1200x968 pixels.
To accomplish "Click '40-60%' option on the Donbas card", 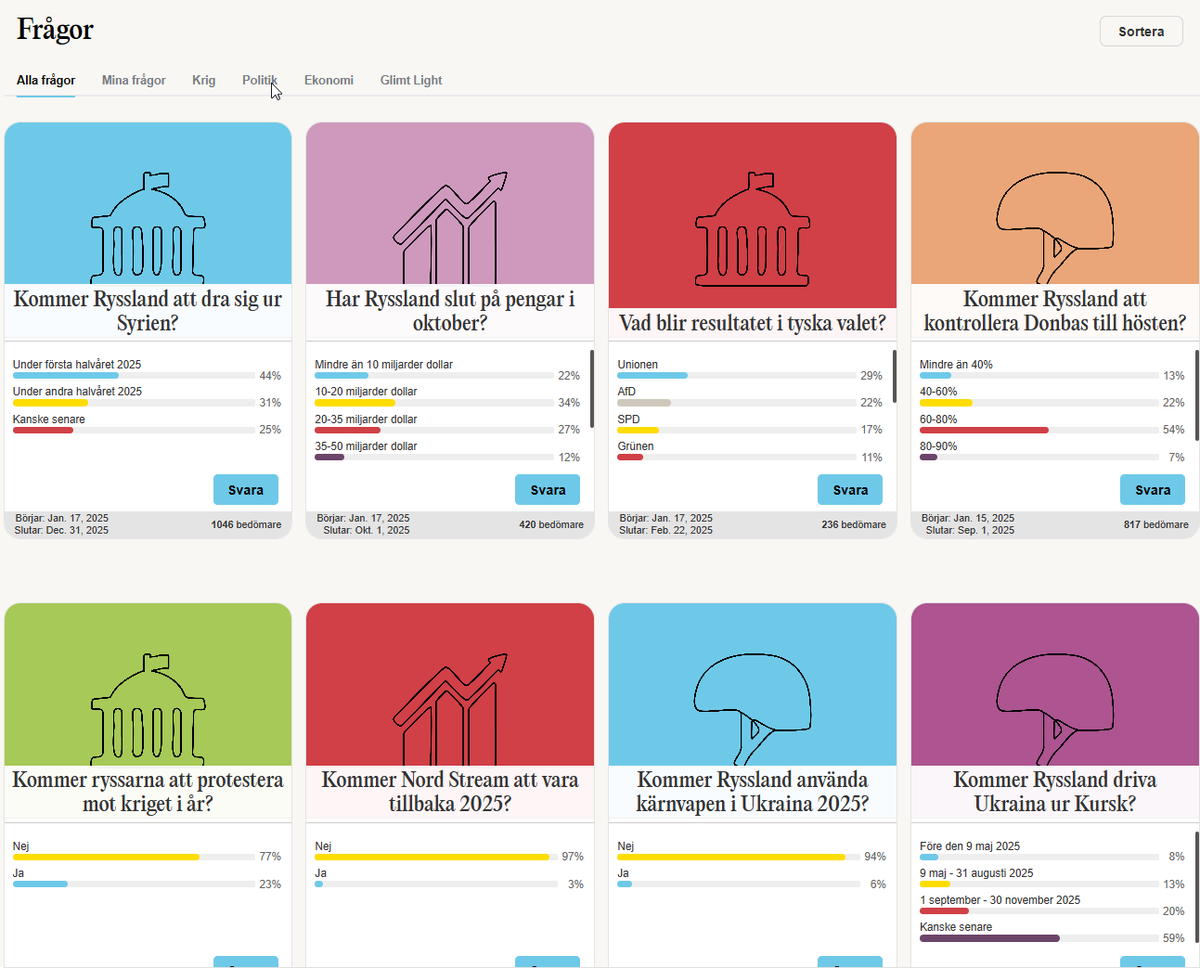I will tap(939, 392).
